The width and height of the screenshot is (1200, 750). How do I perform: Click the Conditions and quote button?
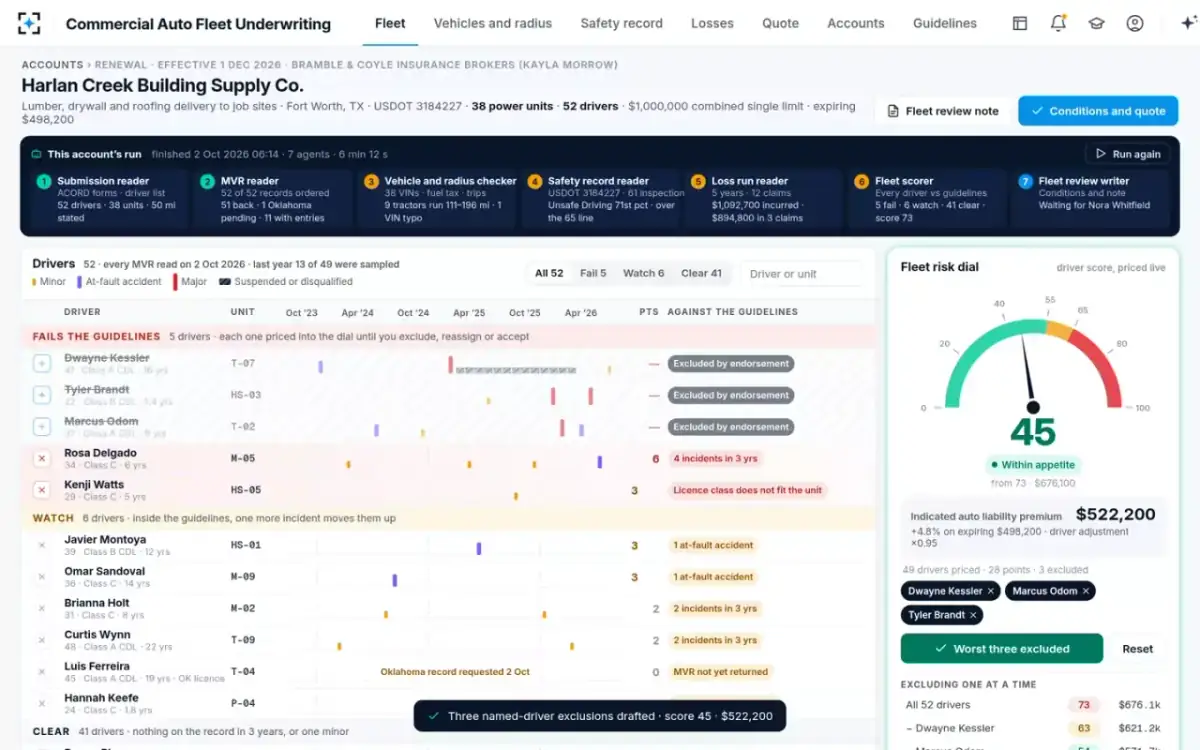[x=1098, y=111]
